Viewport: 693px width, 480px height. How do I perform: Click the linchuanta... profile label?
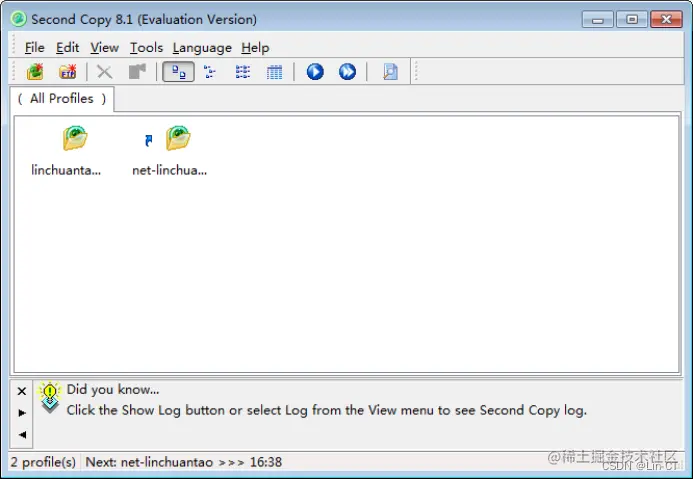[x=66, y=170]
